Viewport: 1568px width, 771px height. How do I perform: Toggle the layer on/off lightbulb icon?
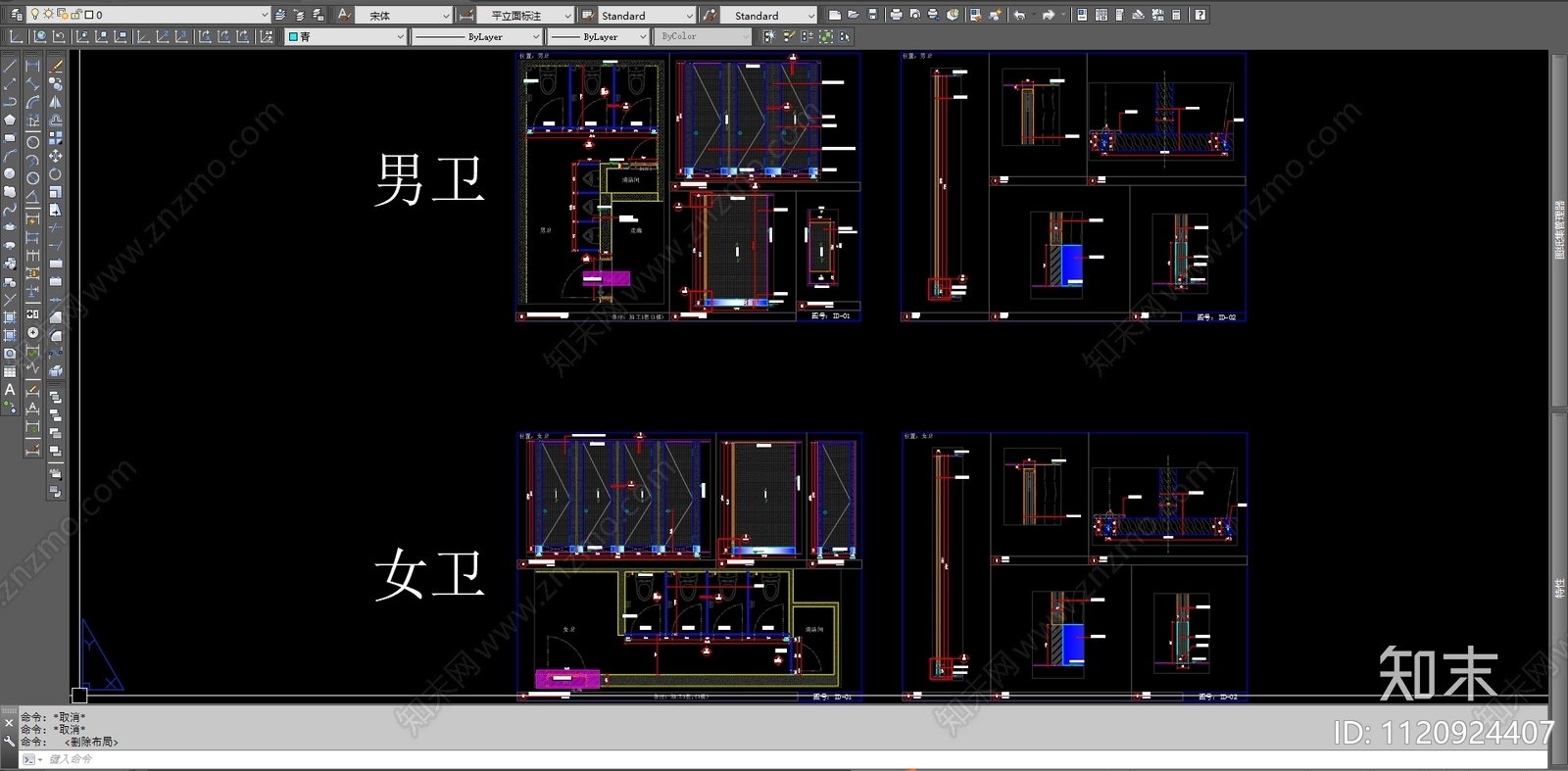(35, 15)
